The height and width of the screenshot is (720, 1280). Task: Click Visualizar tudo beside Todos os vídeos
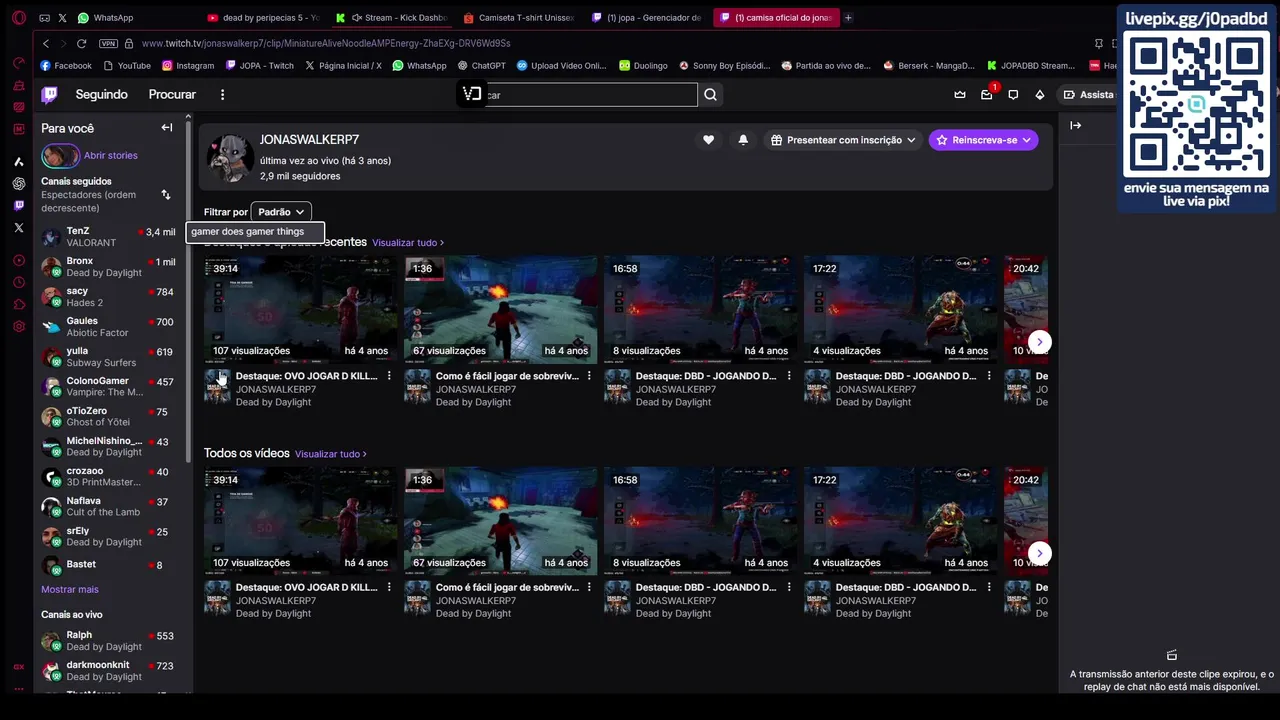coord(331,454)
